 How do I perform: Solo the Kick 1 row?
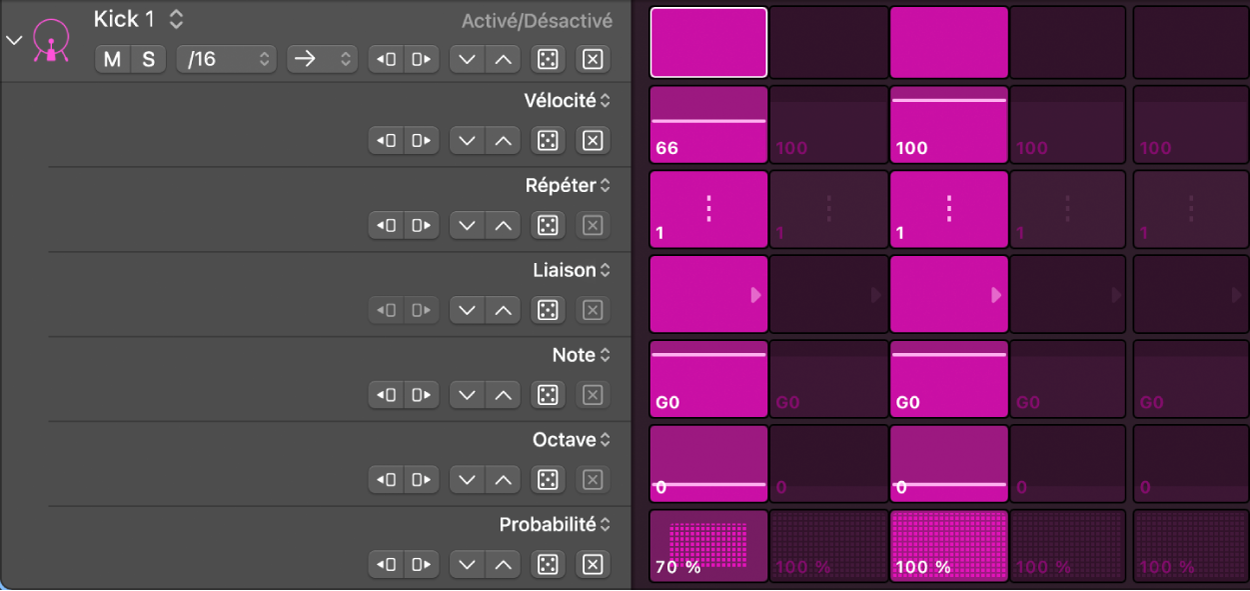point(148,59)
